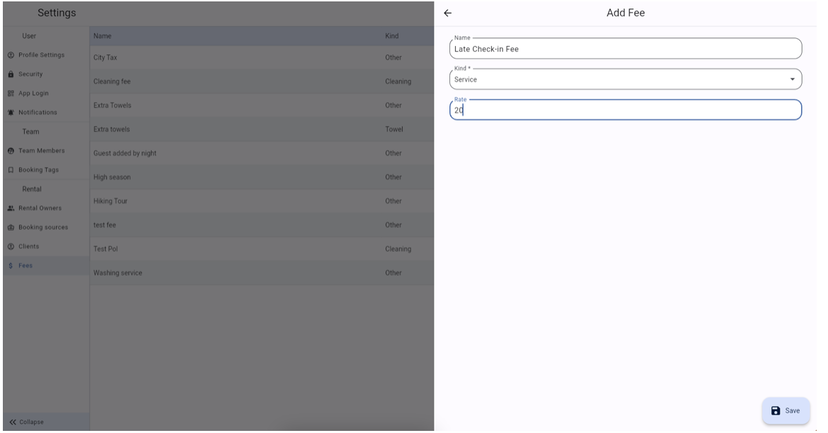Click the Booking sources icon
The image size is (828, 433).
tap(11, 228)
